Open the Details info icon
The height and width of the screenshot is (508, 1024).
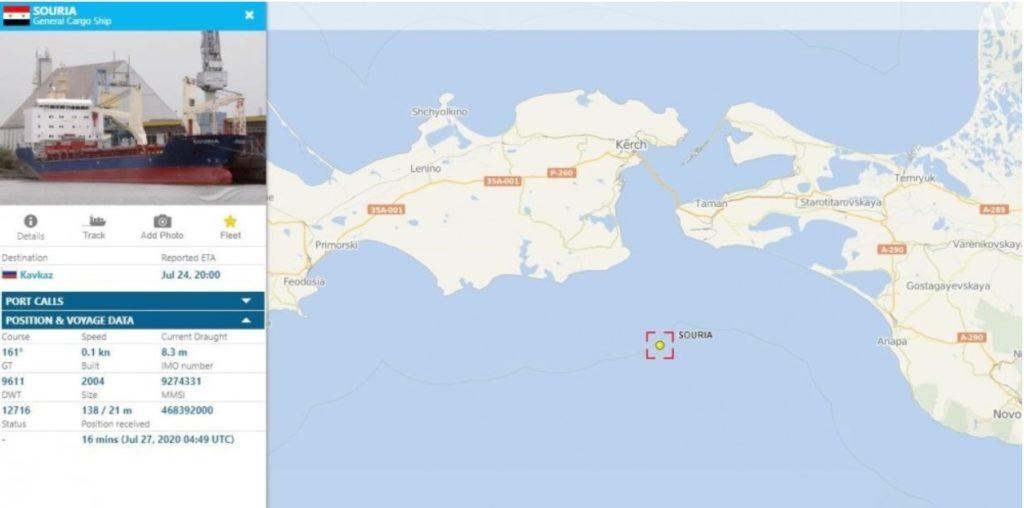[x=31, y=221]
